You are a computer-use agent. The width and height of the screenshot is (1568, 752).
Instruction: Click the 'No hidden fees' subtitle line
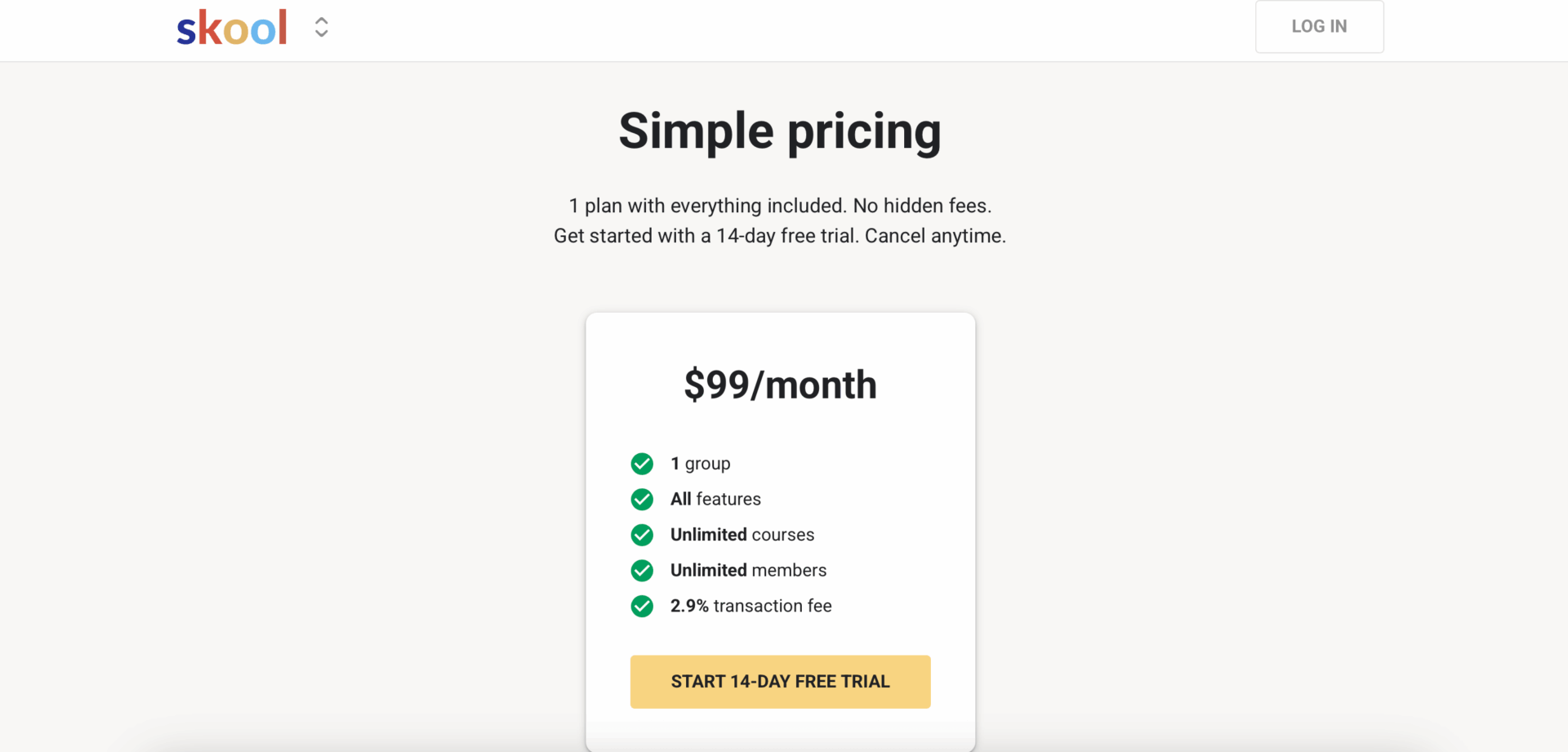[780, 206]
